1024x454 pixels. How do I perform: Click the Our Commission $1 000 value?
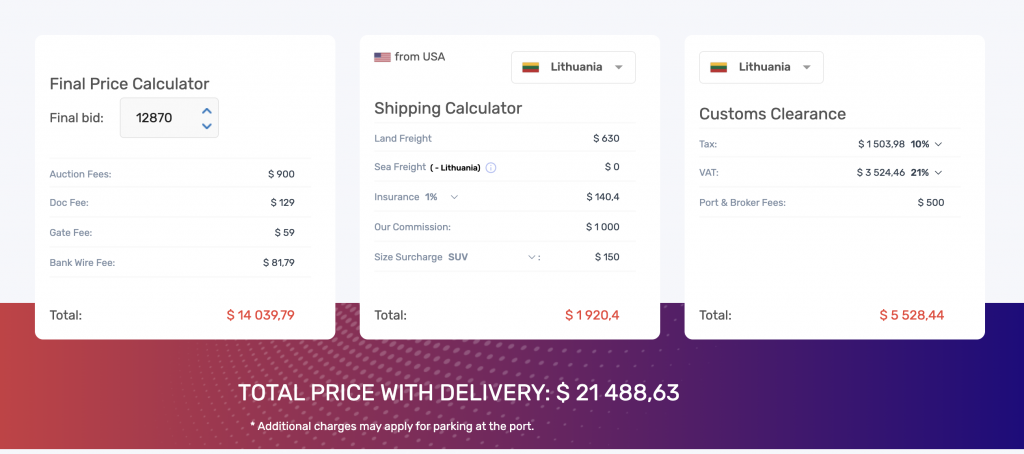tap(603, 227)
